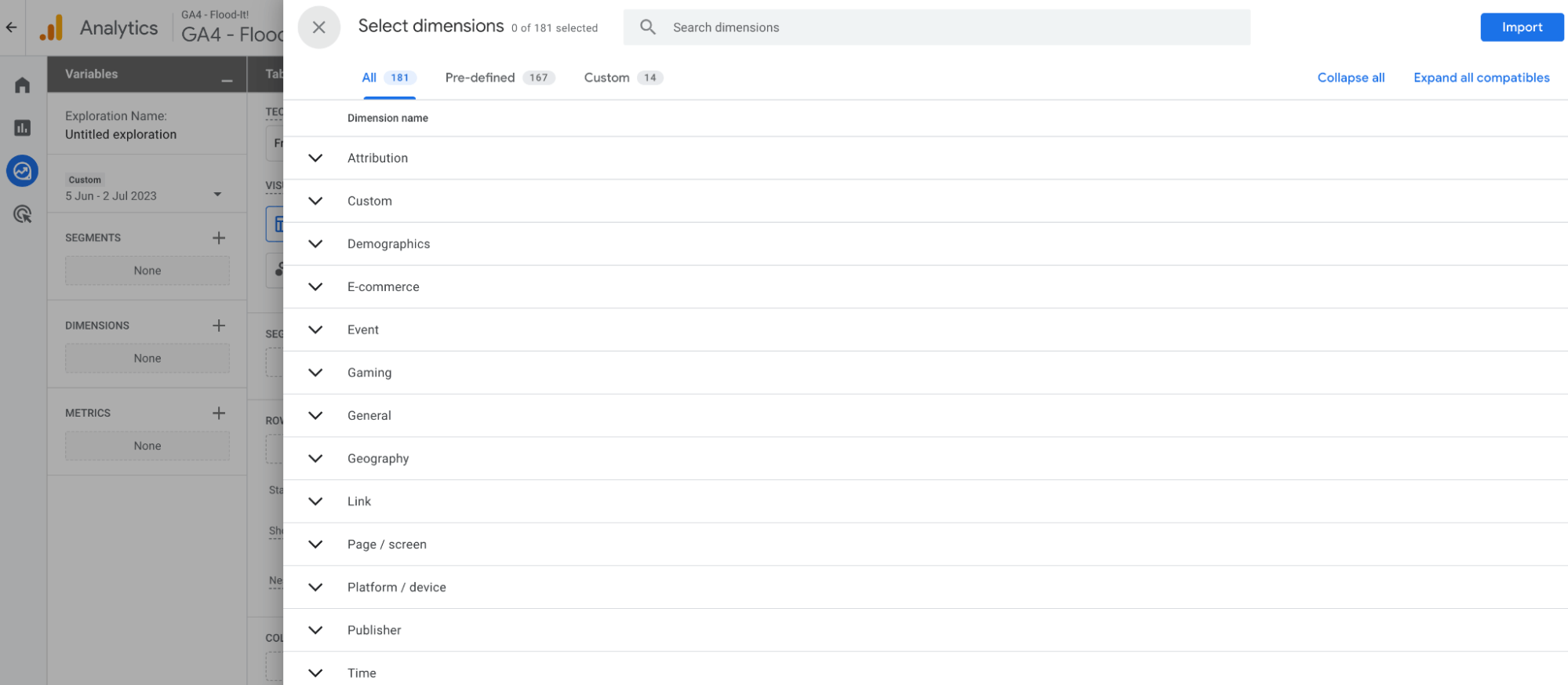This screenshot has width=1568, height=685.
Task: Click the back arrow in Analytics header
Action: pos(11,27)
